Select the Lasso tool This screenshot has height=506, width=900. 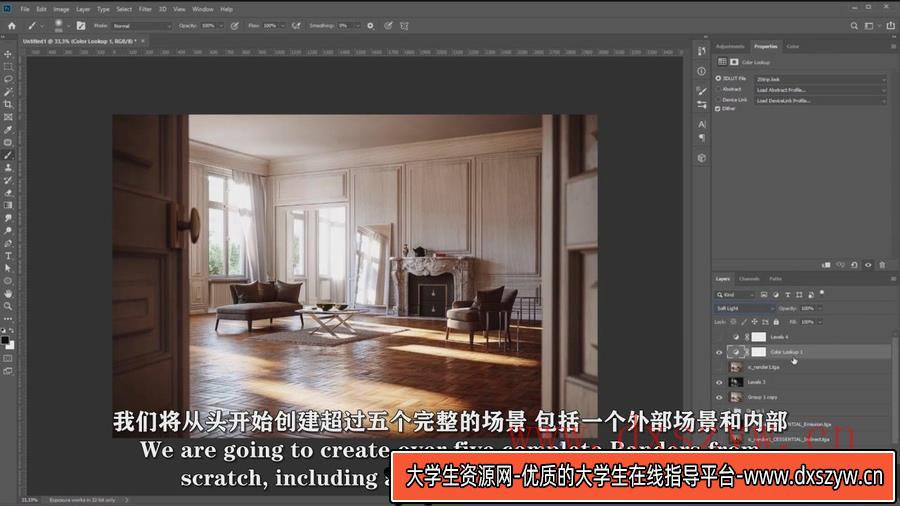[8, 79]
